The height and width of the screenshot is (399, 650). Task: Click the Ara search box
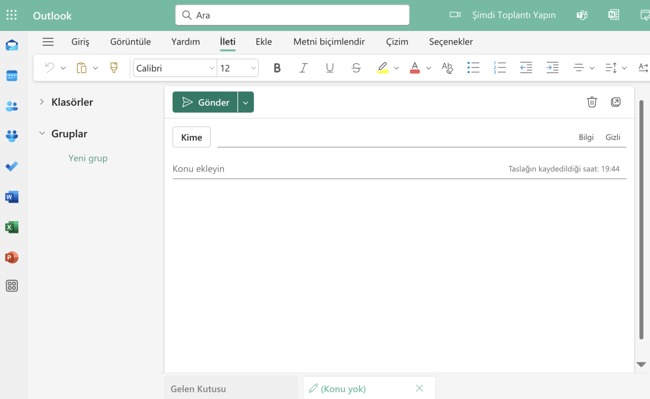coord(292,15)
